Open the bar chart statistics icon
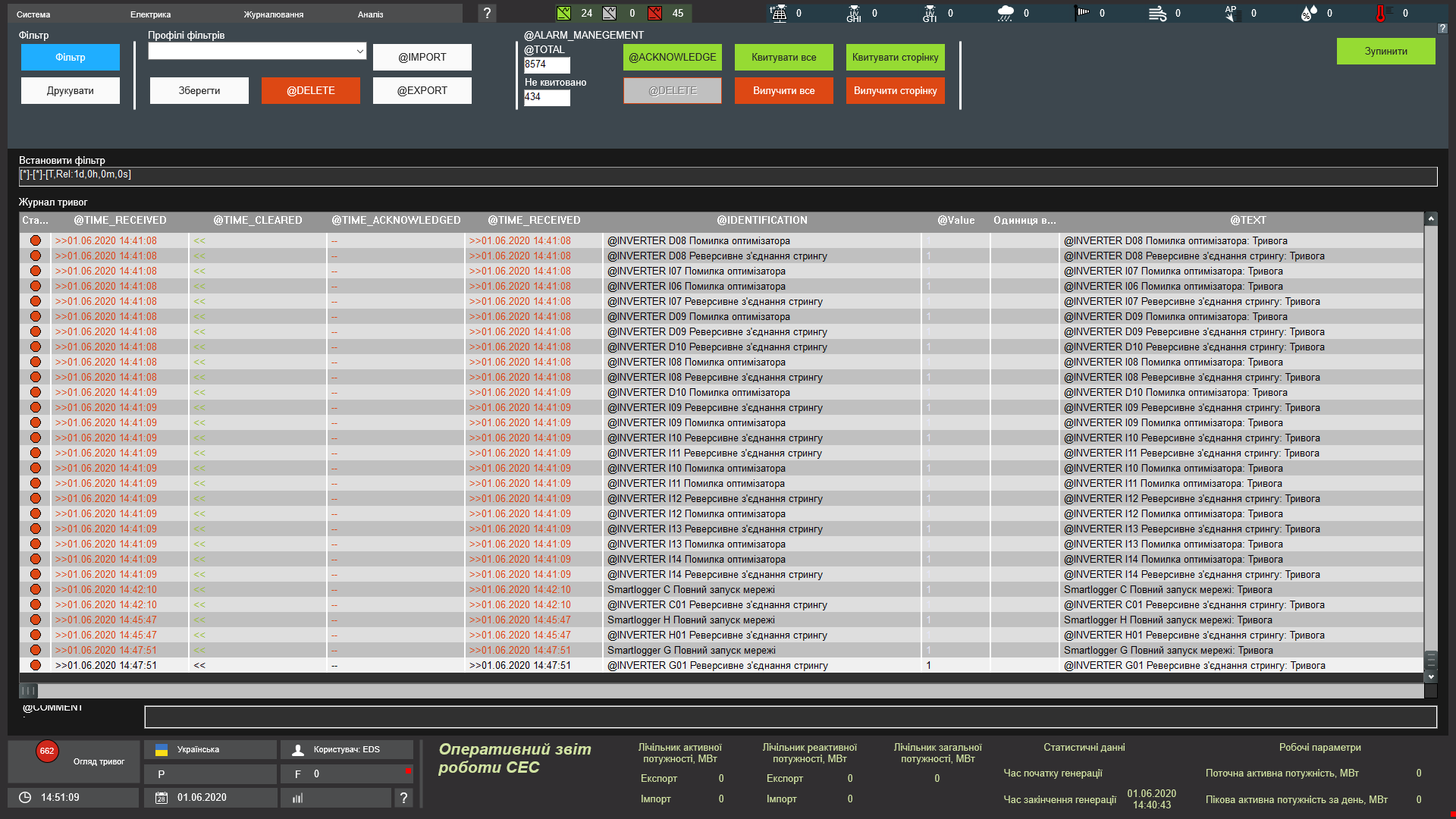The width and height of the screenshot is (1456, 819). (x=298, y=798)
